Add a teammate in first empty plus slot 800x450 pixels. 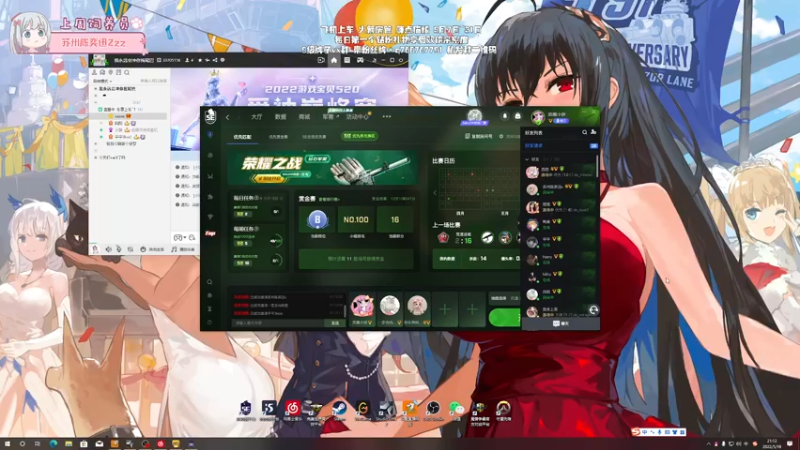pyautogui.click(x=445, y=309)
